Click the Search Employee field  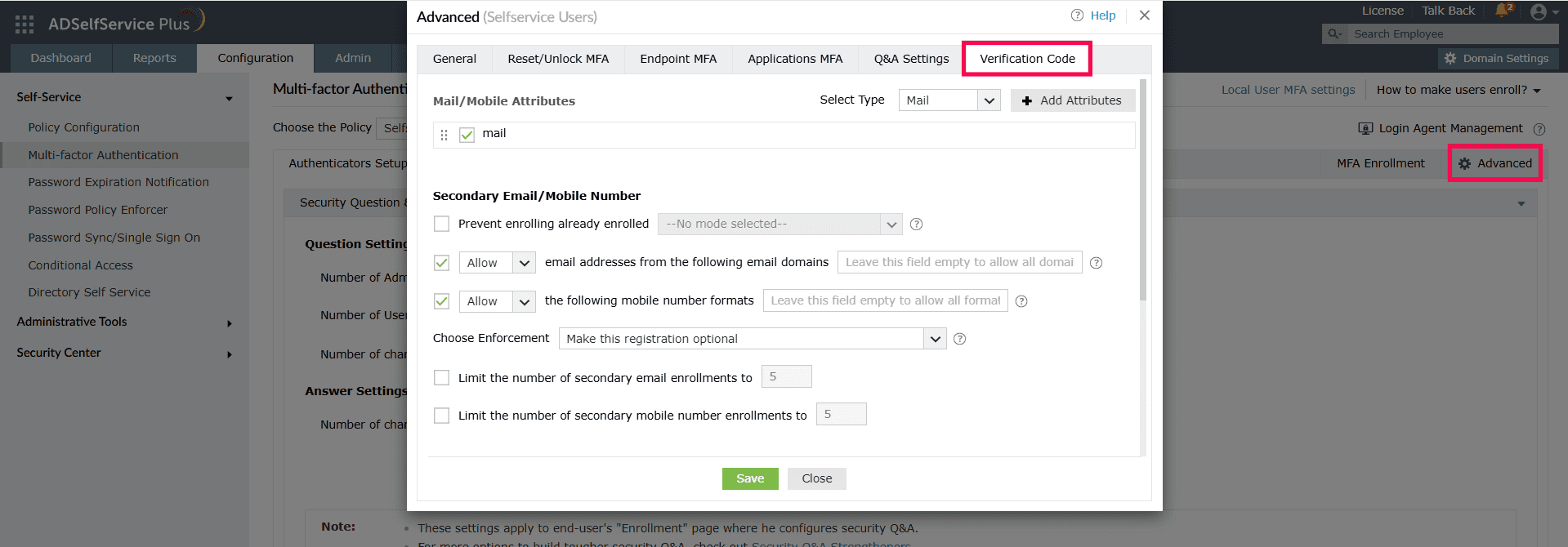pos(1451,33)
